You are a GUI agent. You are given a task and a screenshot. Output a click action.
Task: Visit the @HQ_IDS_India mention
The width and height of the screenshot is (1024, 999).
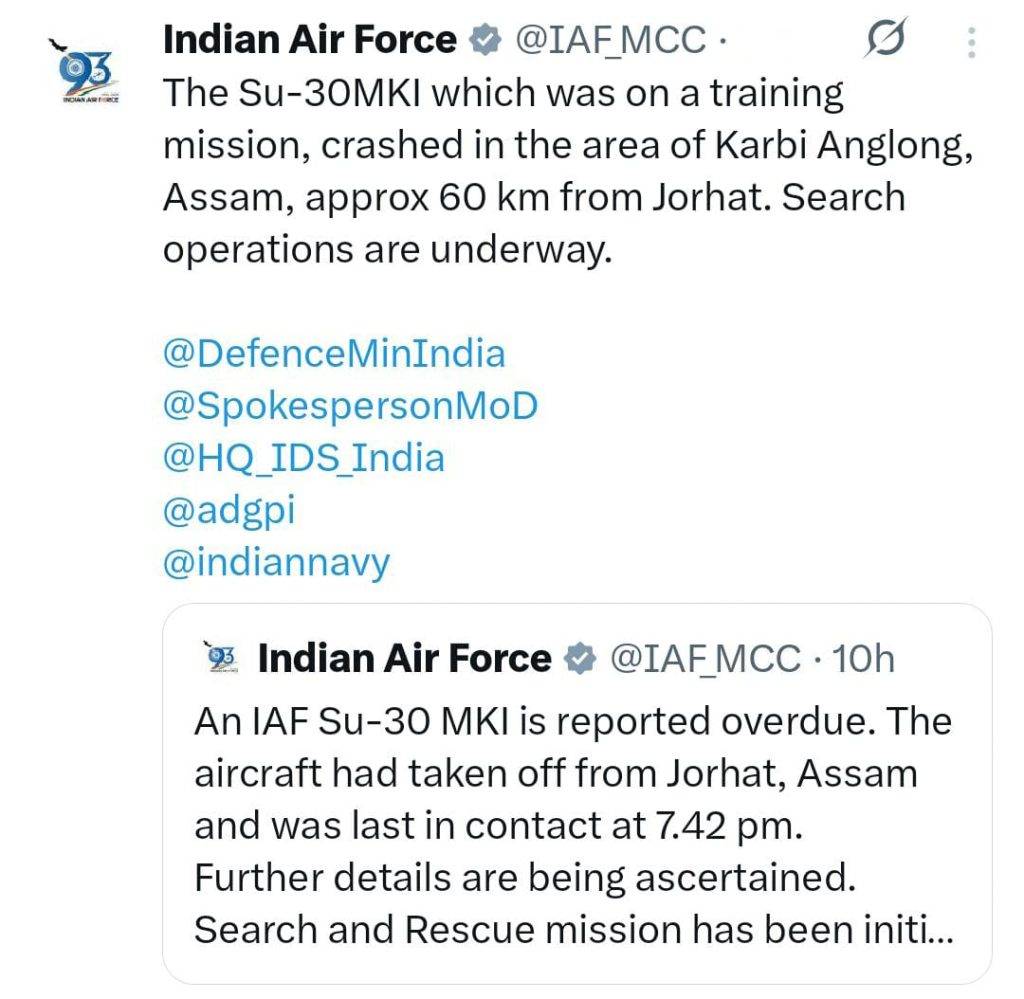tap(303, 459)
